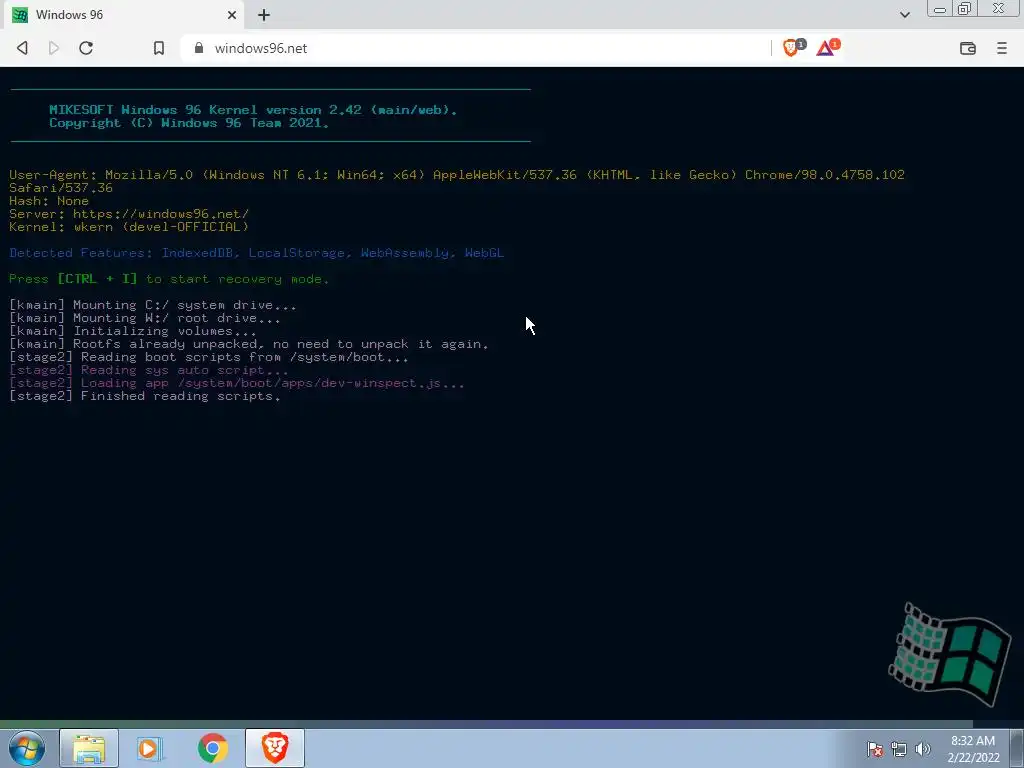
Task: Click the Windows 96 logo graphic
Action: tap(949, 654)
